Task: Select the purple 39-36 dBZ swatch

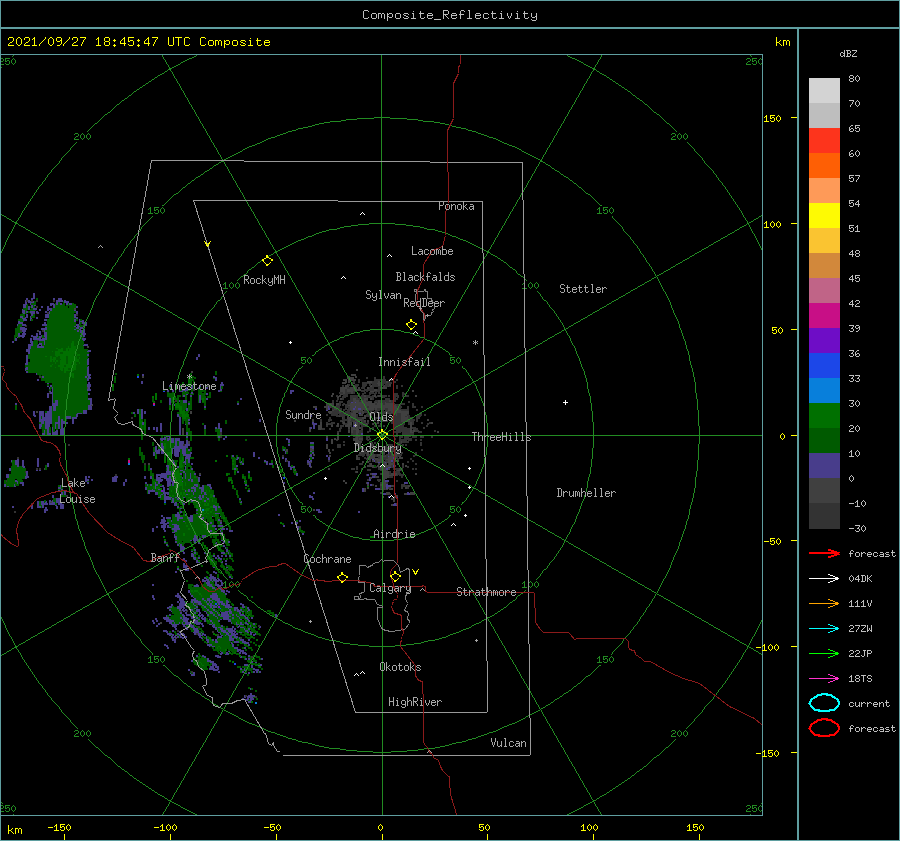Action: [x=824, y=341]
